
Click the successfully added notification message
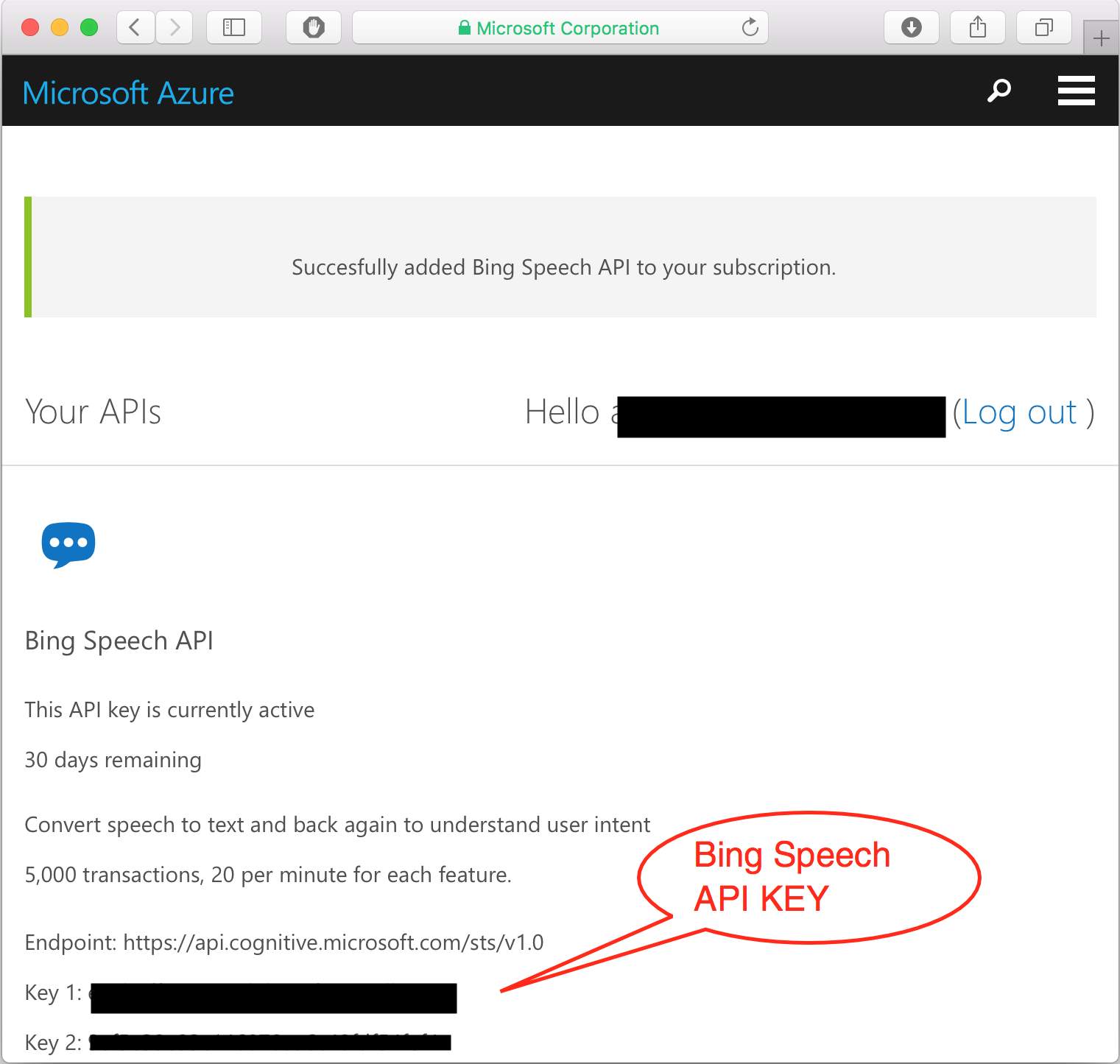(564, 267)
